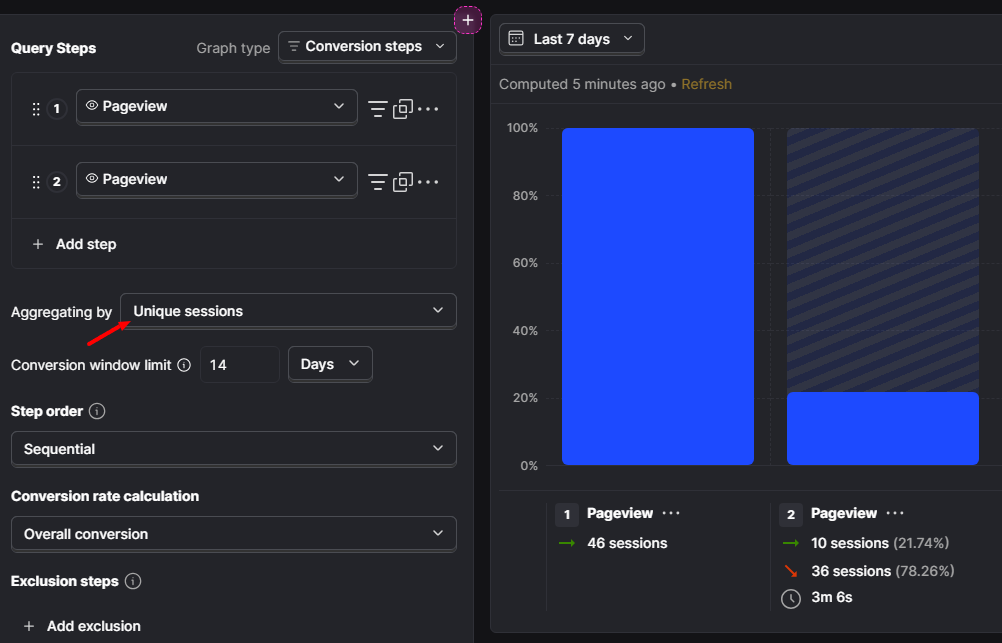Open more options for step 2
Image resolution: width=1002 pixels, height=643 pixels.
pyautogui.click(x=428, y=182)
